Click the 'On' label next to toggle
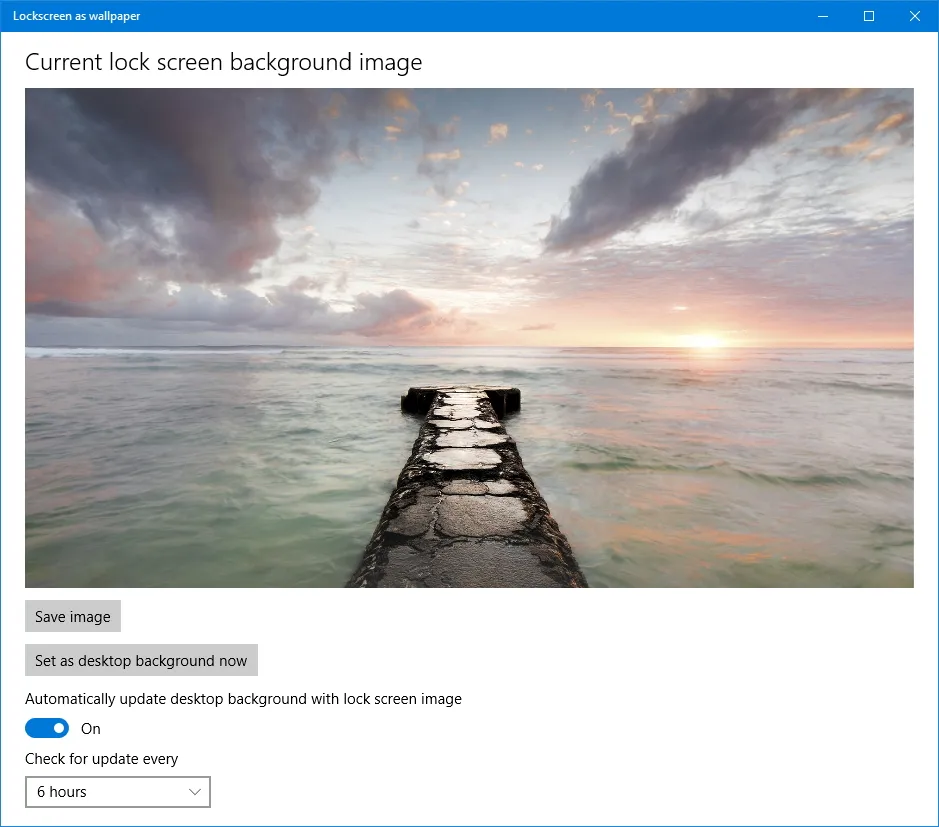 point(90,729)
